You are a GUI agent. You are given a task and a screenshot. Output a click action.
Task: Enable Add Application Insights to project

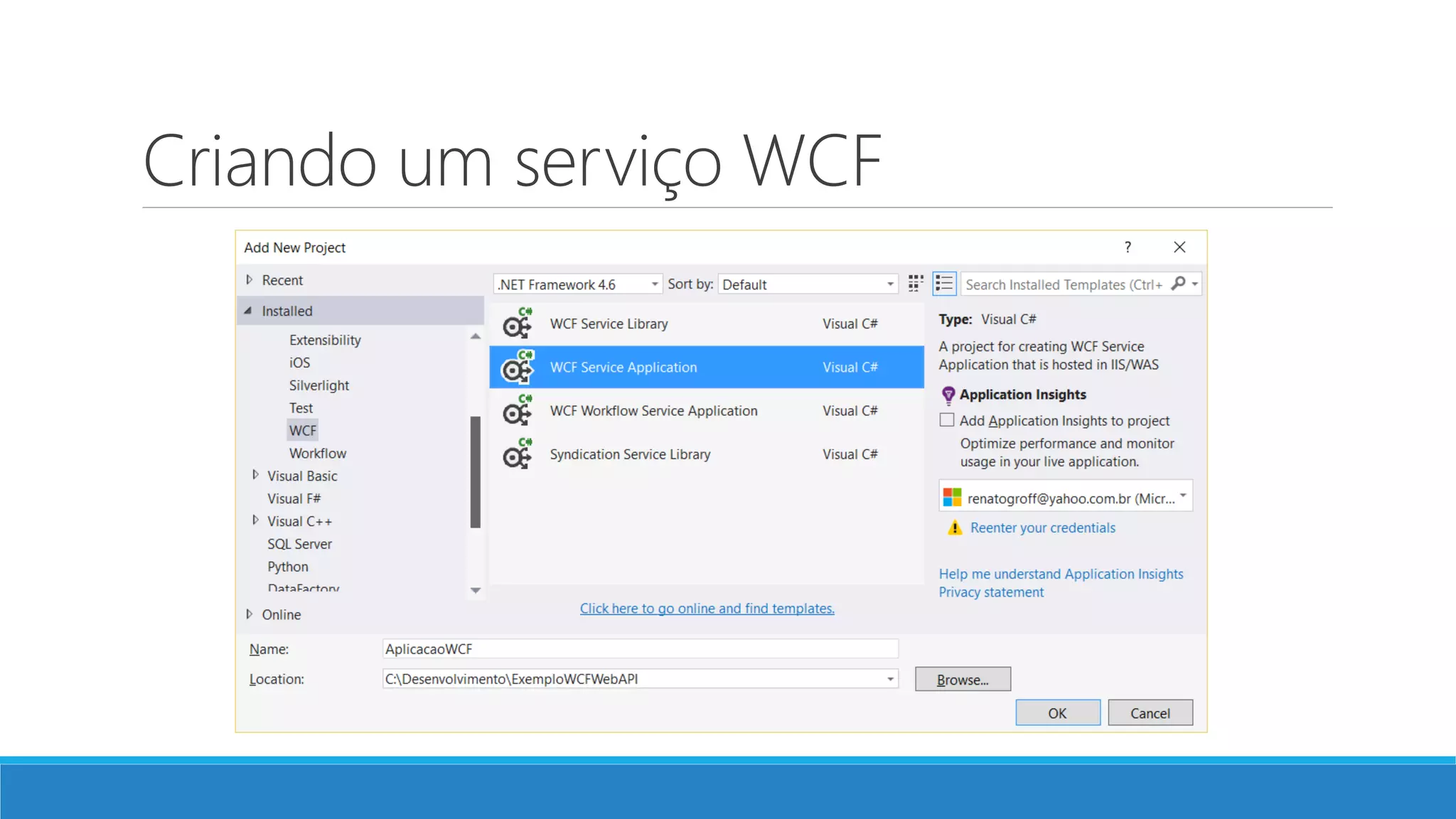tap(947, 420)
